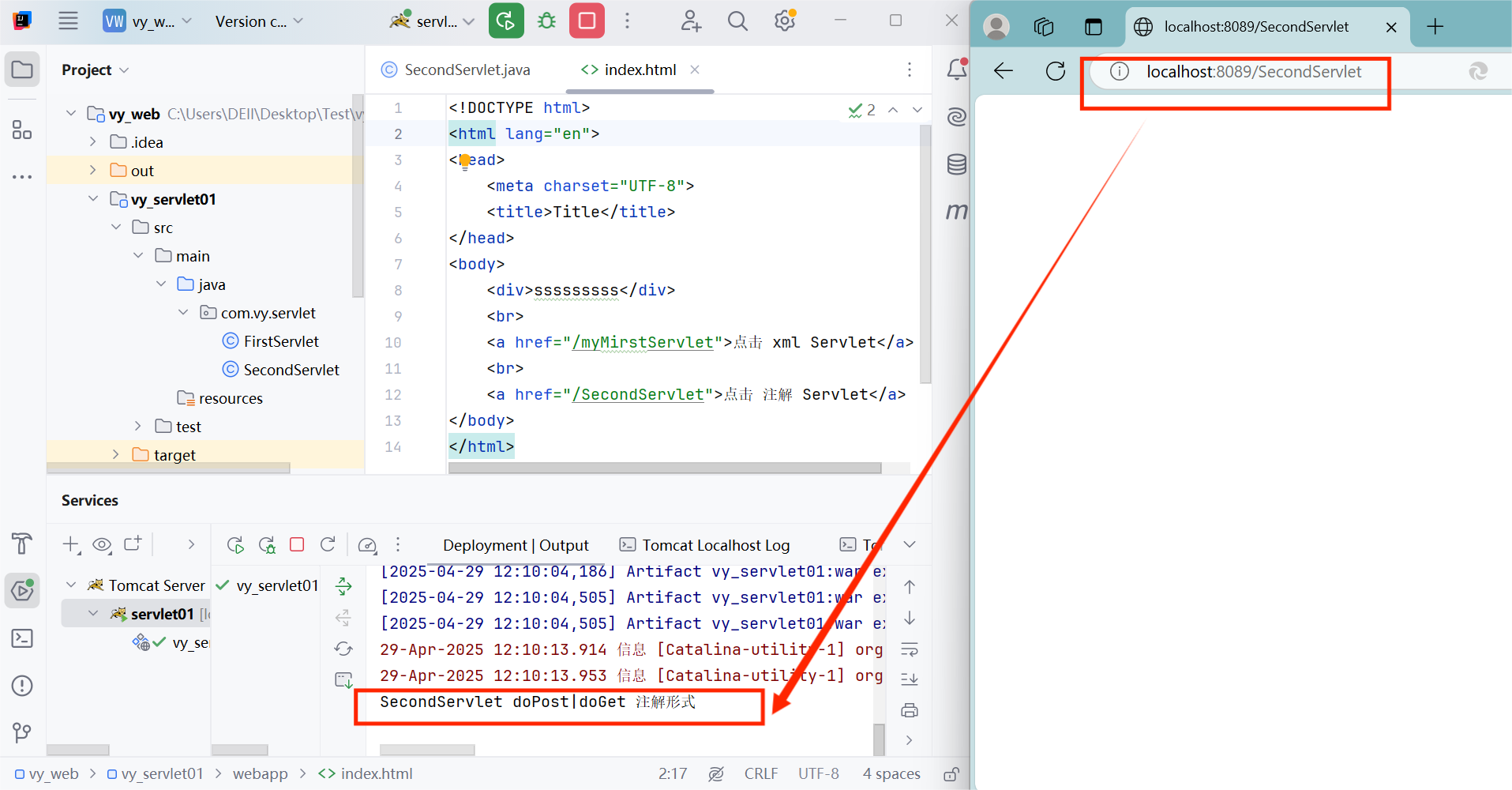Viewport: 1512px width, 790px height.
Task: Start debugging with the debug icon
Action: [547, 21]
